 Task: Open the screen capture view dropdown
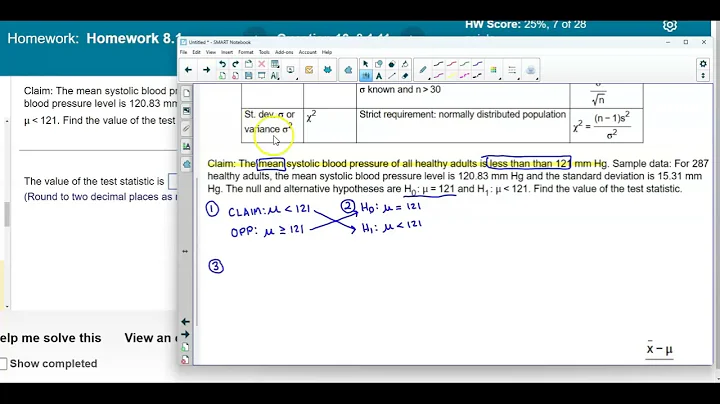(x=290, y=70)
